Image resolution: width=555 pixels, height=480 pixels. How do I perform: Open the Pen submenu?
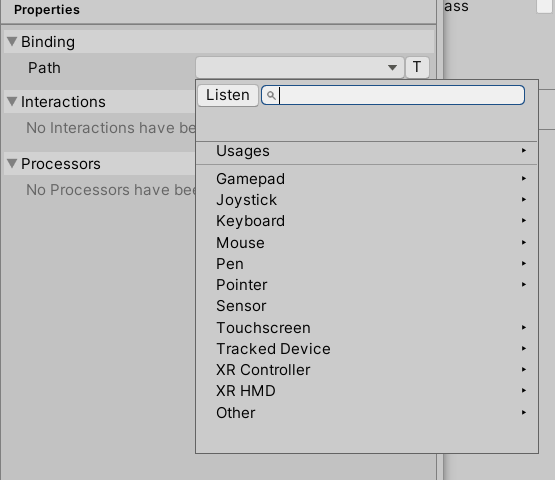click(x=367, y=264)
